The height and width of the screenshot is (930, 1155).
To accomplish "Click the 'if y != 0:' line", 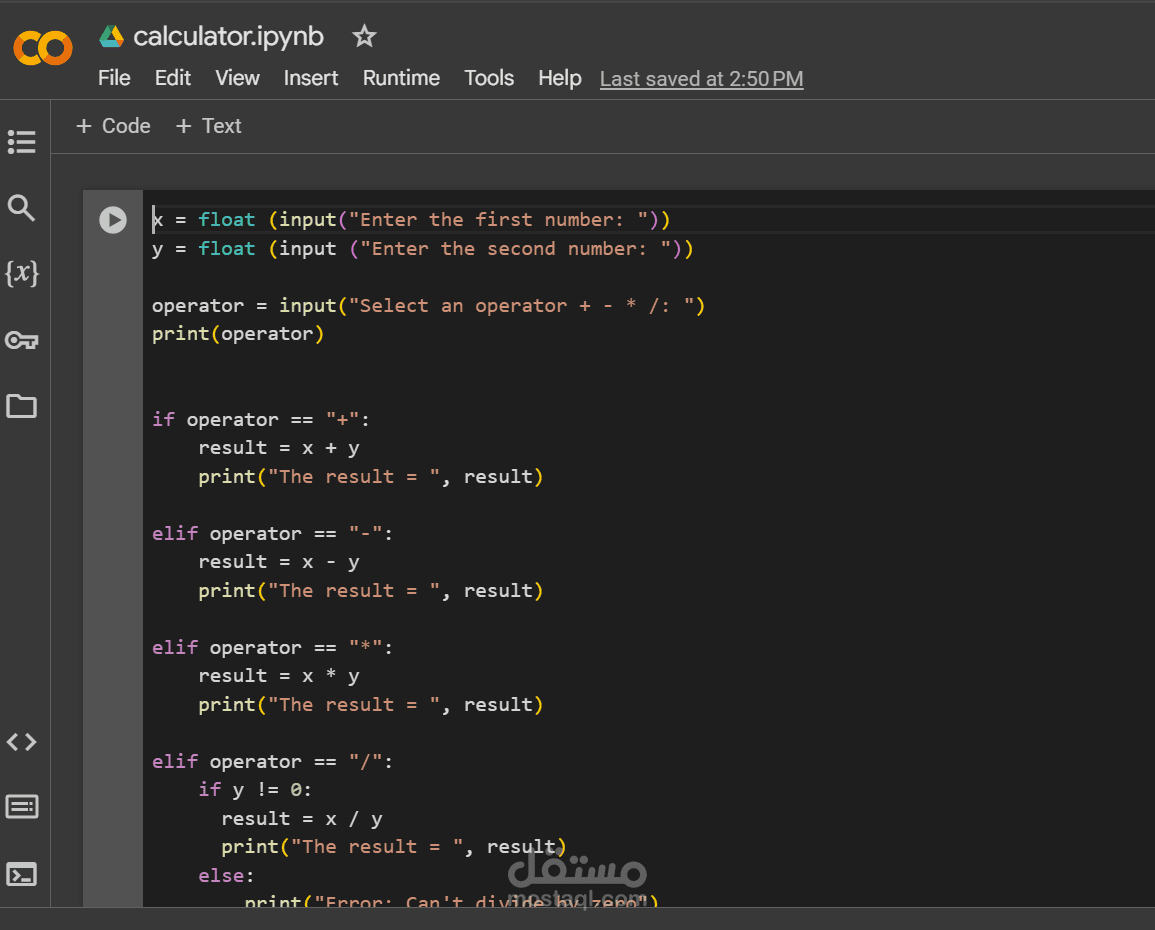I will 255,790.
